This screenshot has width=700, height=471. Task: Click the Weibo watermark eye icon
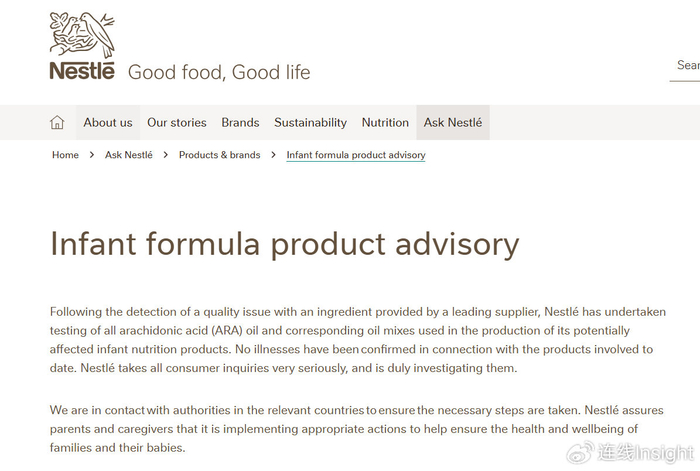point(581,453)
